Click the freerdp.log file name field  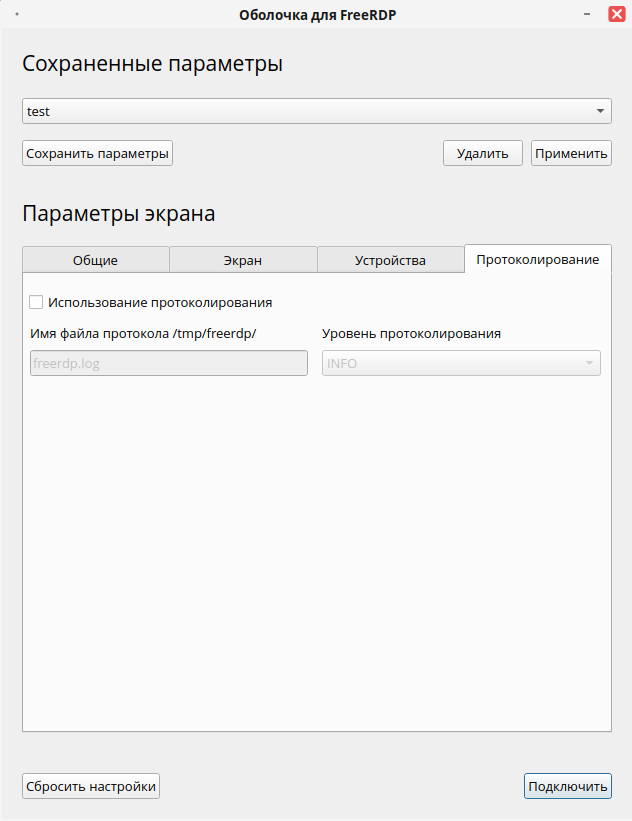169,363
